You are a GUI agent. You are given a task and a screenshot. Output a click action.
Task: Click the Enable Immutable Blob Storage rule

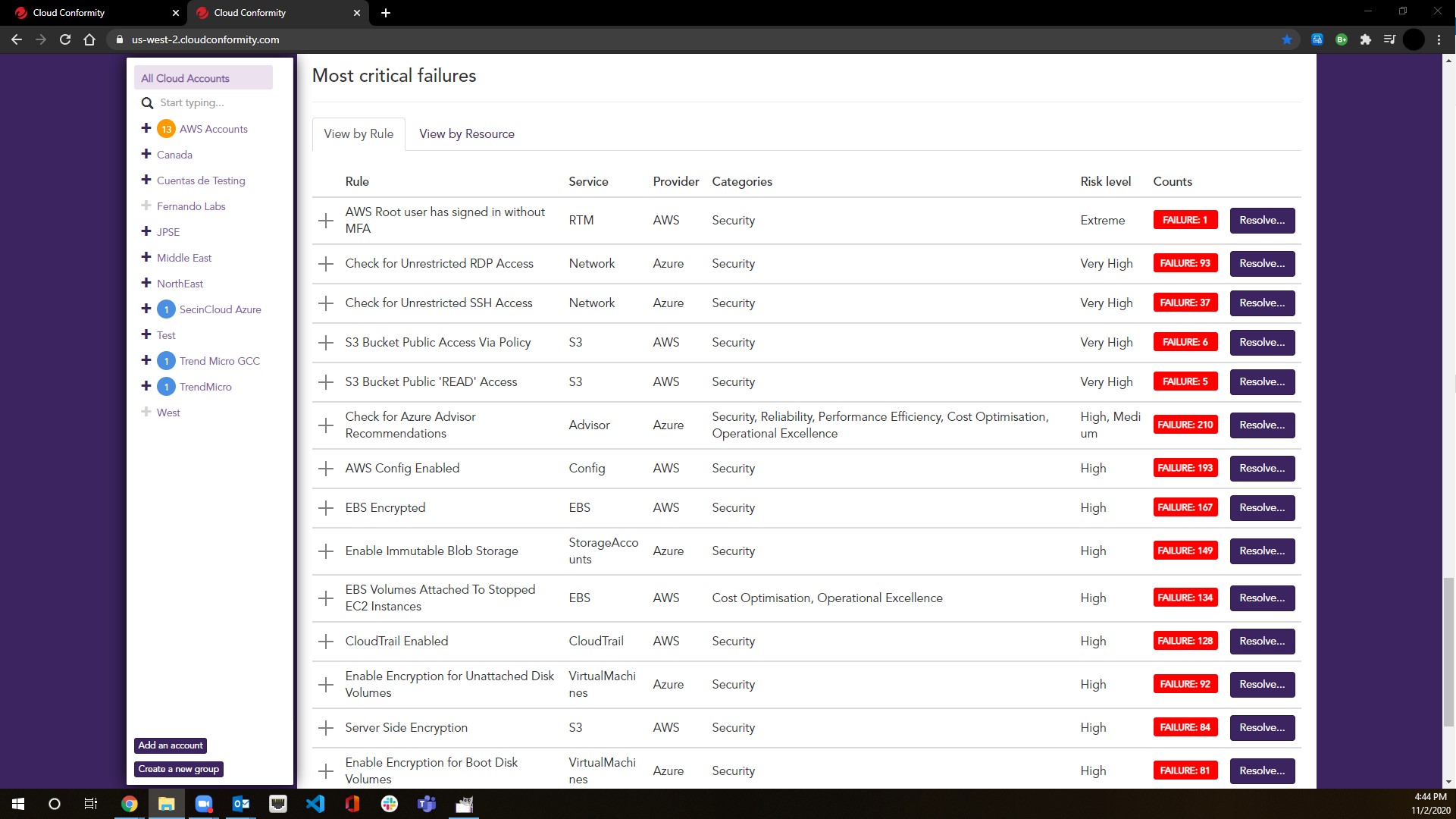[x=431, y=551]
